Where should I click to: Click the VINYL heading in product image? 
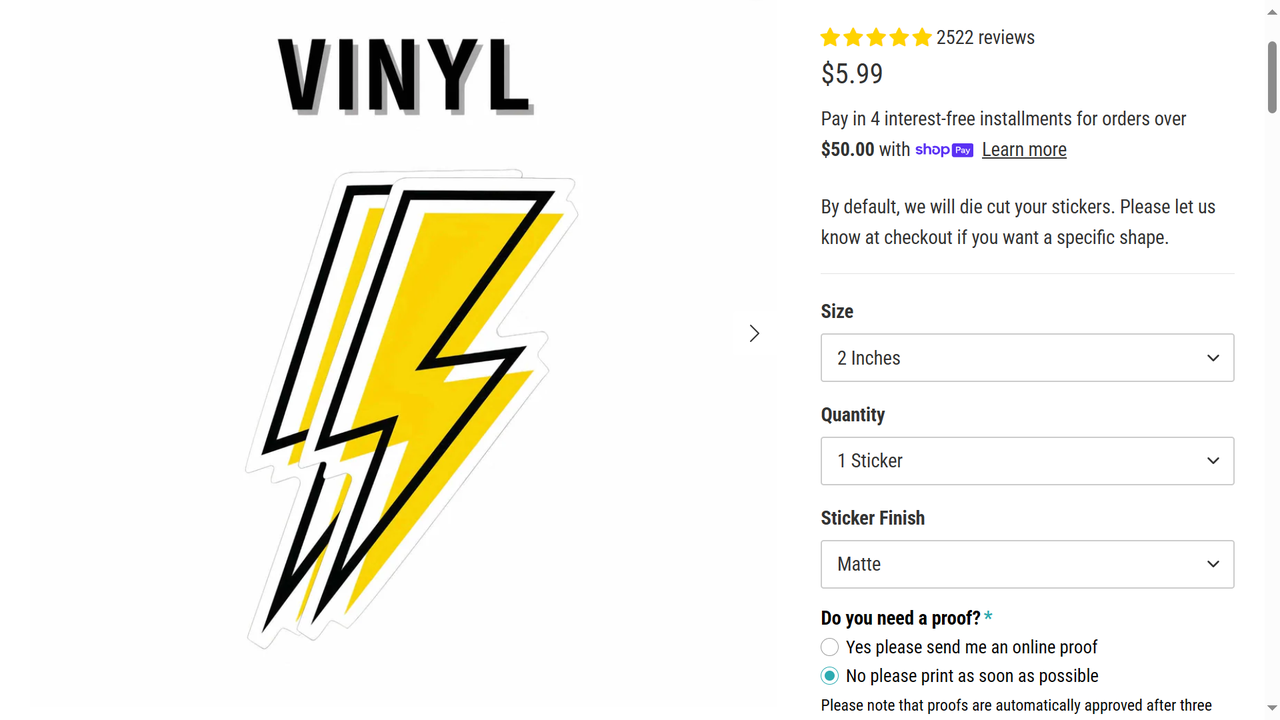click(404, 78)
